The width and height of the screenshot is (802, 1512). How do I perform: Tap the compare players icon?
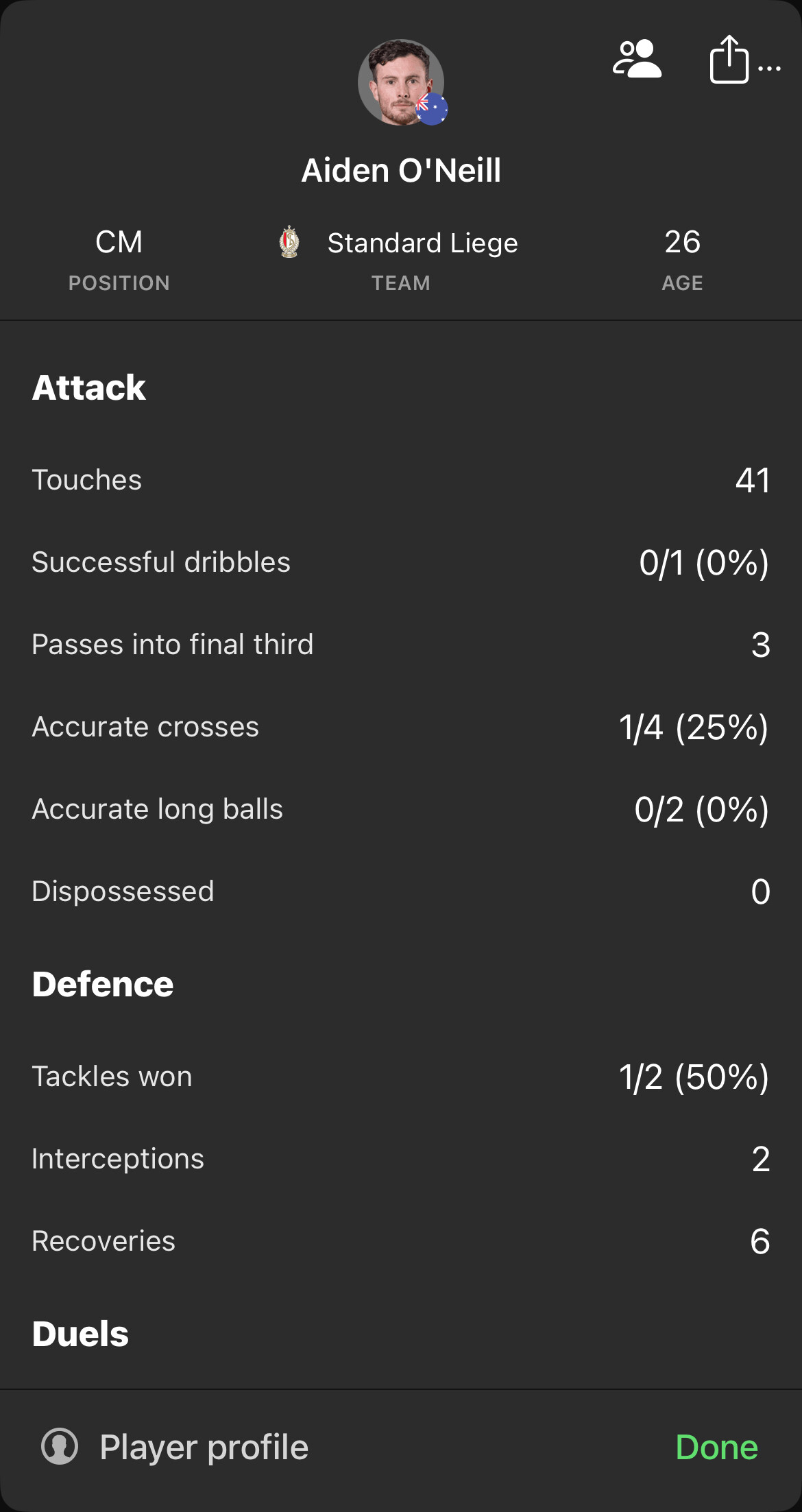pos(637,60)
